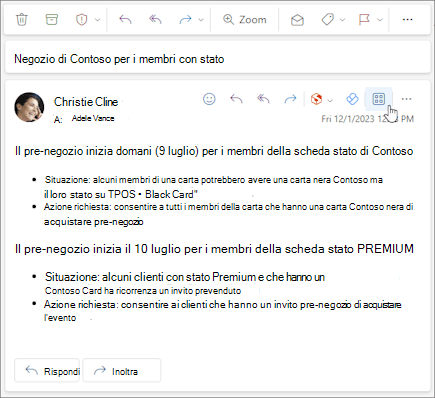Archive the email using the archive icon
Viewport: 435px width, 398px height.
[x=52, y=19]
